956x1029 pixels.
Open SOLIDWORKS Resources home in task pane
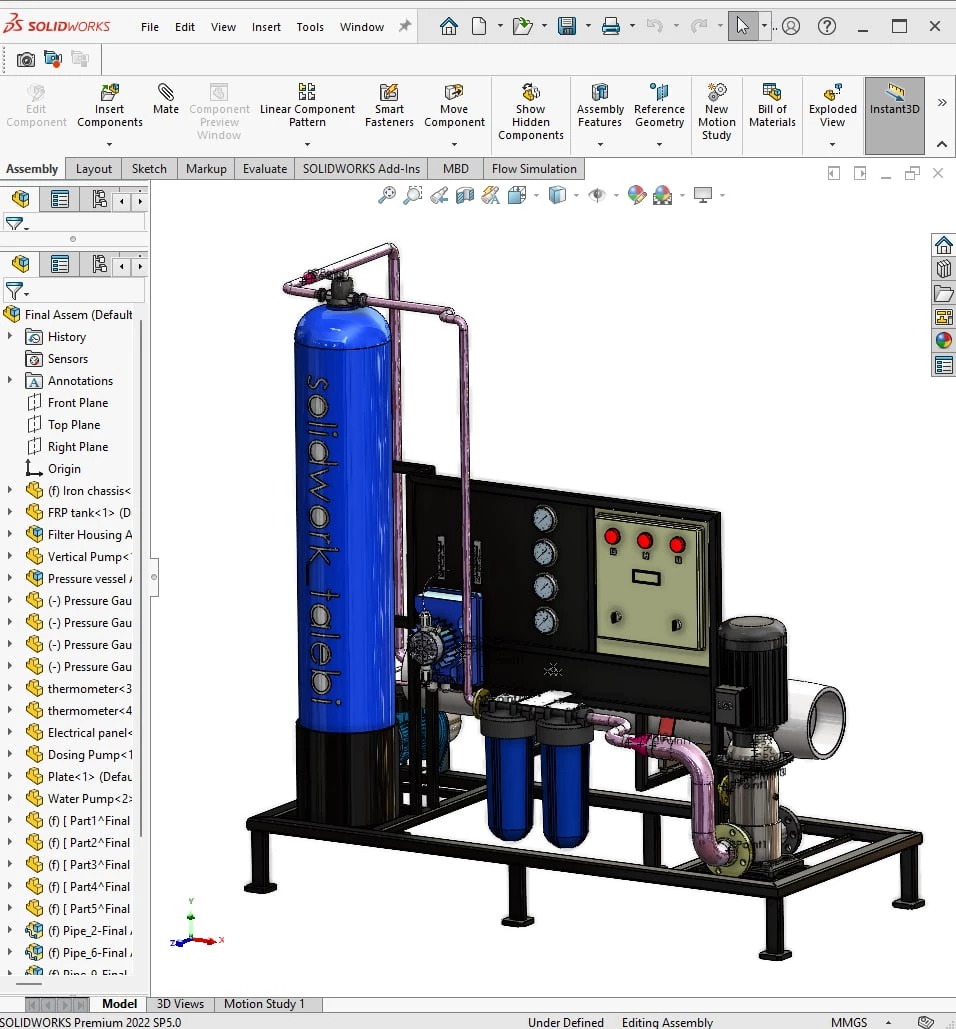click(x=944, y=245)
